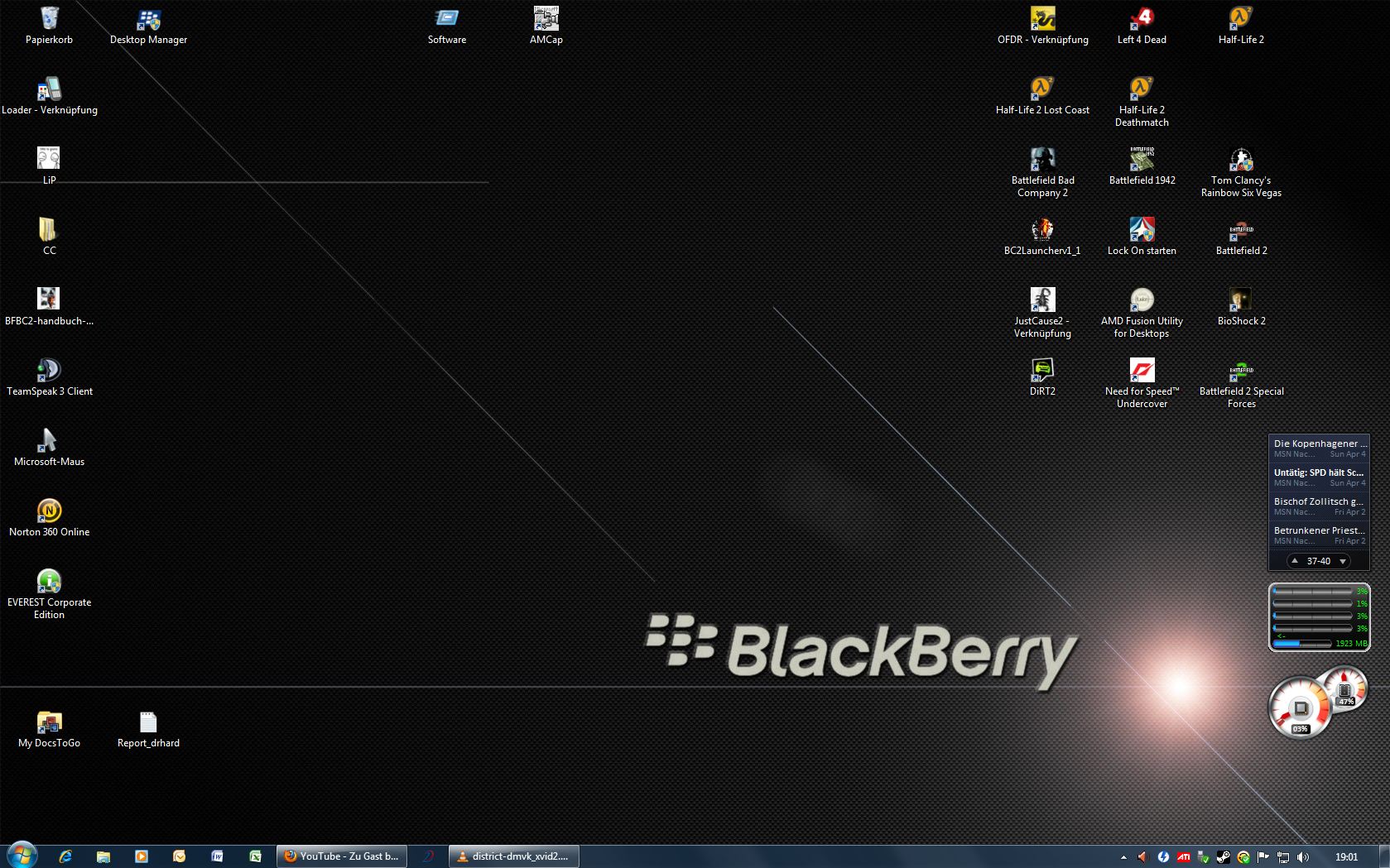
Task: Select the Half-Life 2 Deathmatch icon
Action: [x=1142, y=102]
